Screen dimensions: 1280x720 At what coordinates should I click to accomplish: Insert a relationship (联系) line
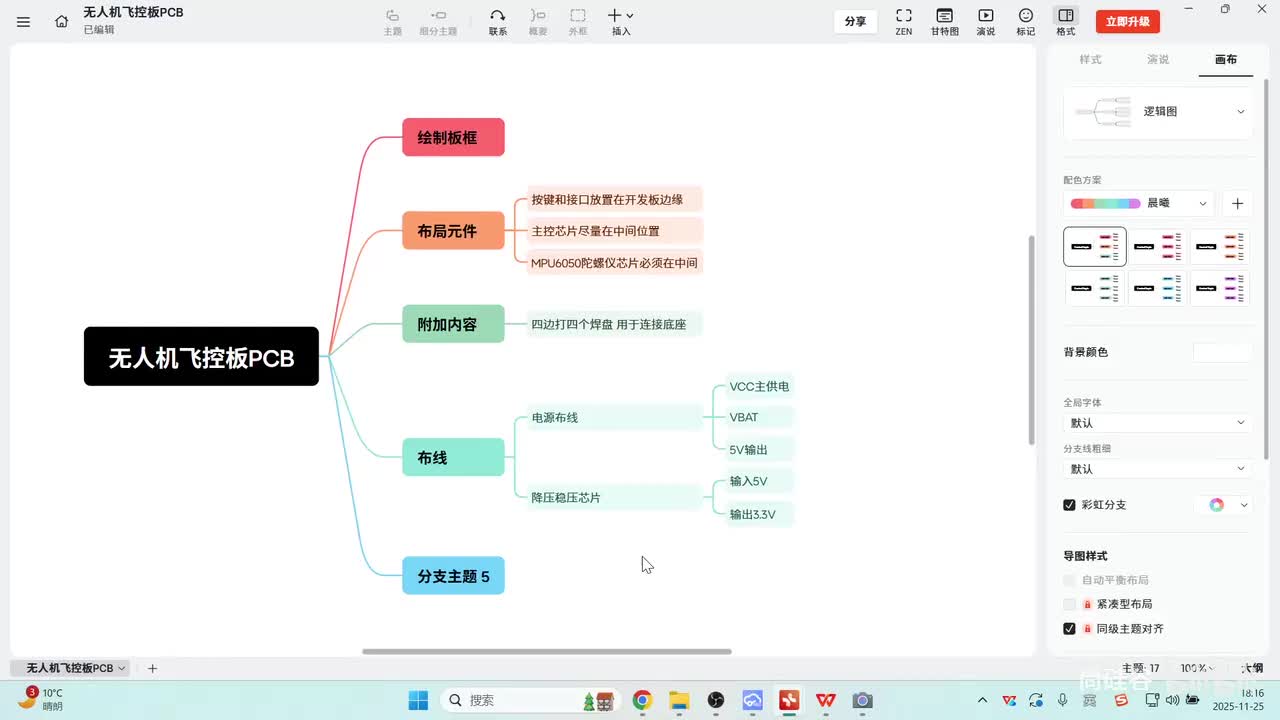point(498,21)
